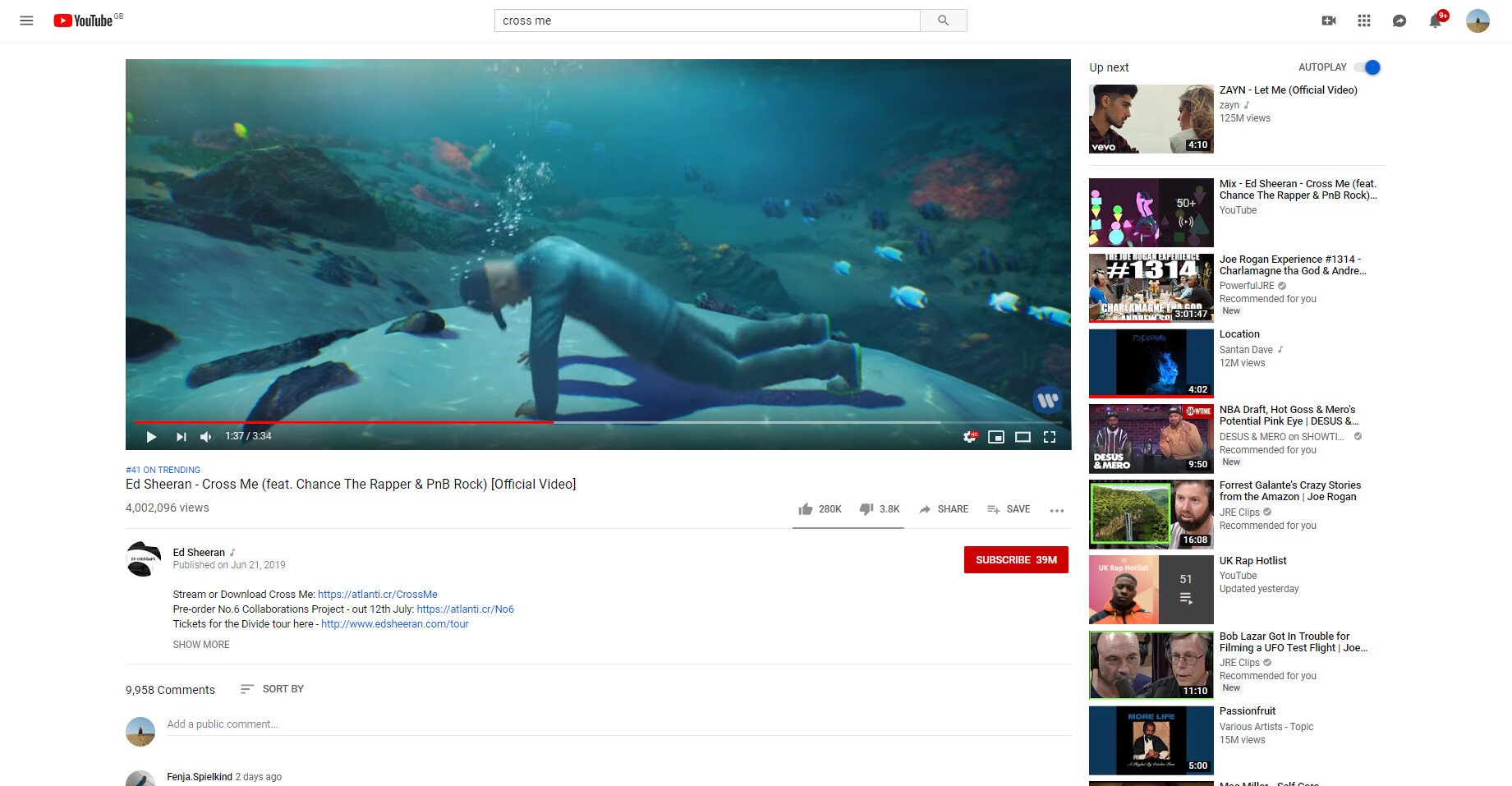Seek along the video progress bar
1512x786 pixels.
click(598, 422)
